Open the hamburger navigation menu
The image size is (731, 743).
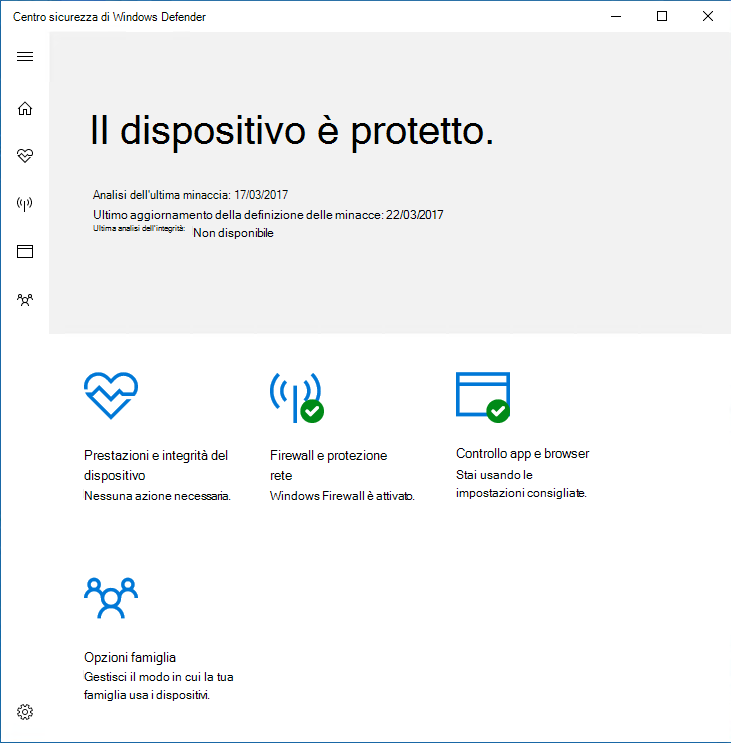point(25,57)
